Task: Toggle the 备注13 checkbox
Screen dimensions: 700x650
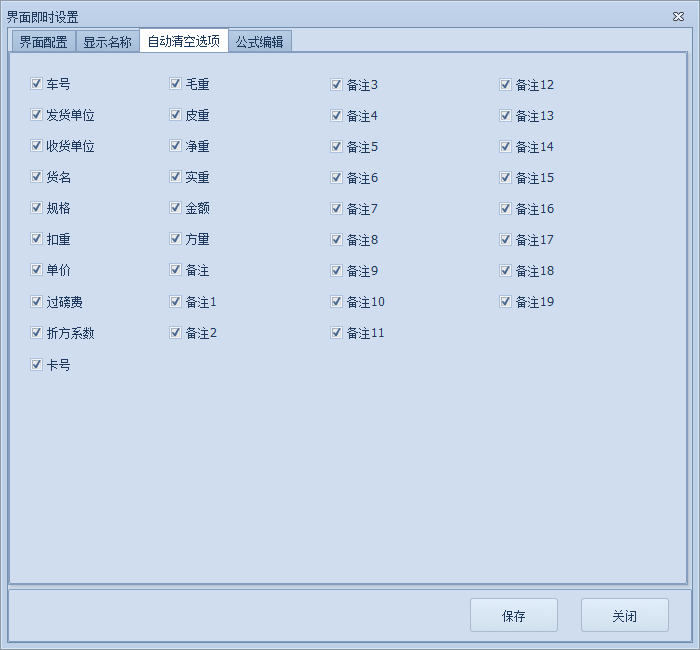Action: click(505, 116)
